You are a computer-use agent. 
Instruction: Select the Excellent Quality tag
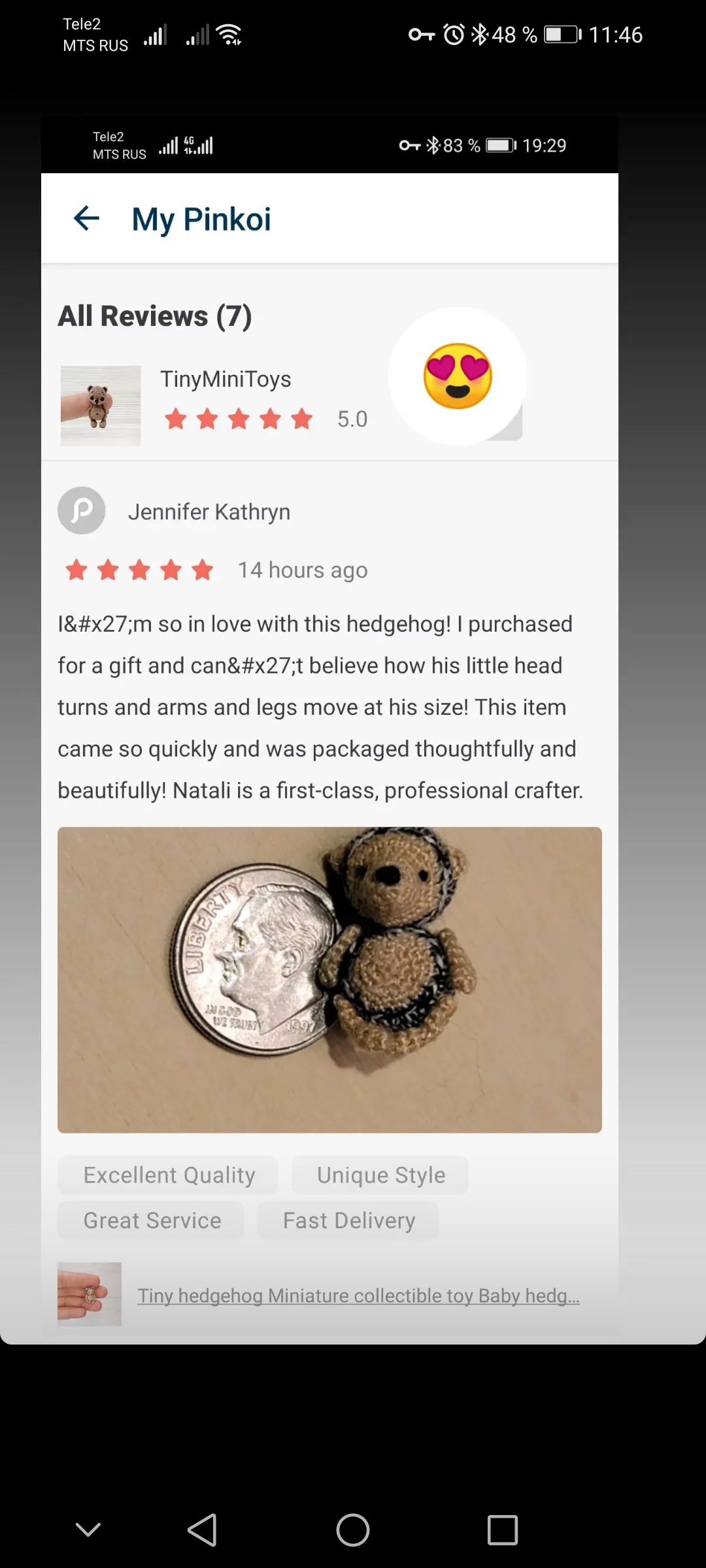pos(169,1175)
